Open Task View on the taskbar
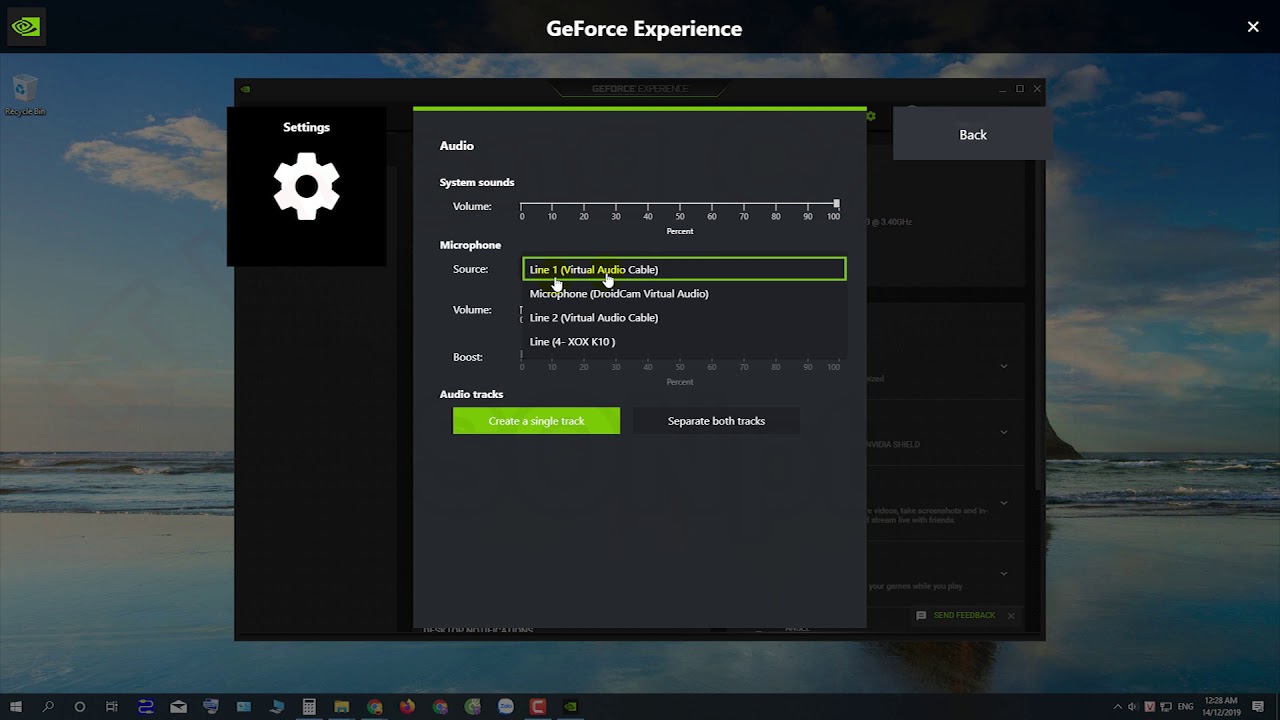This screenshot has width=1280, height=720. [112, 707]
